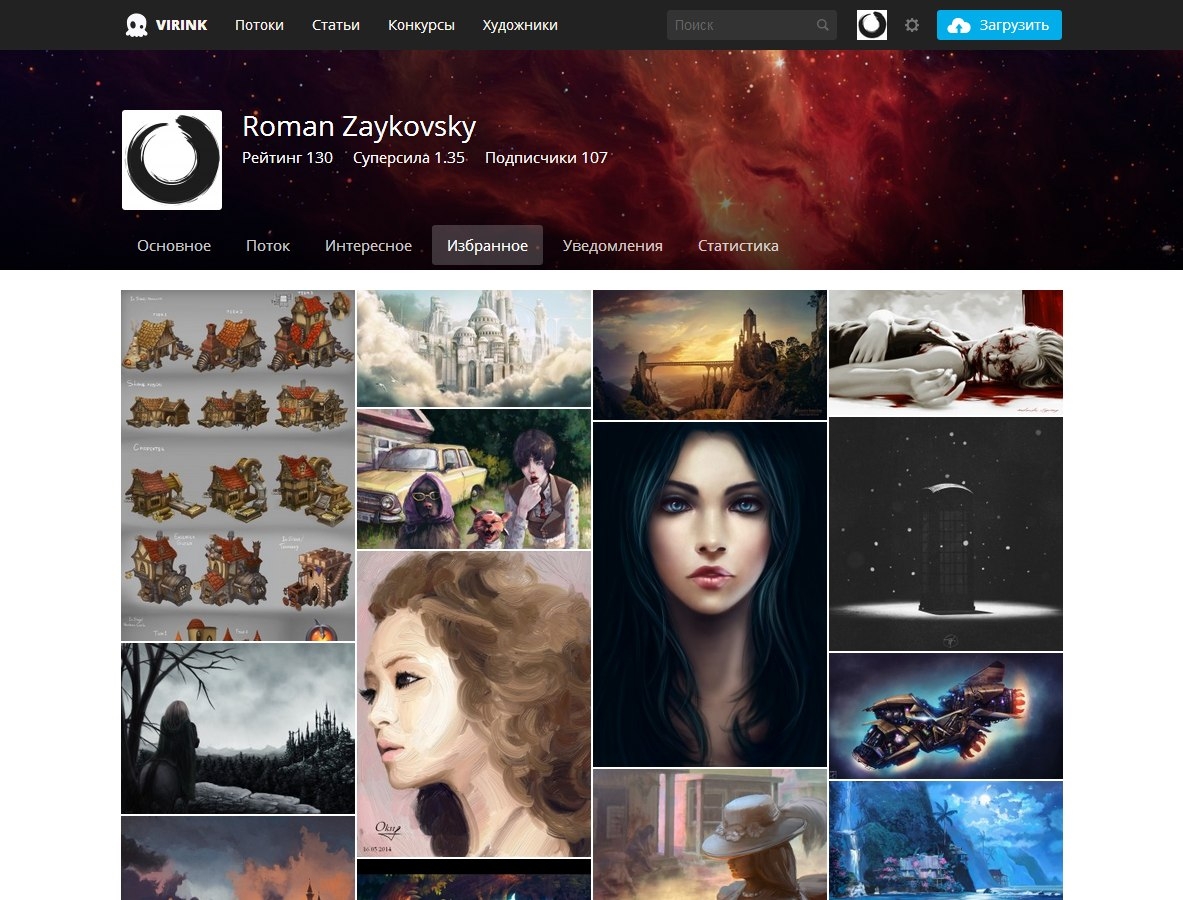Open the dark-haired woman portrait thumbnail
This screenshot has width=1183, height=900.
(x=710, y=594)
